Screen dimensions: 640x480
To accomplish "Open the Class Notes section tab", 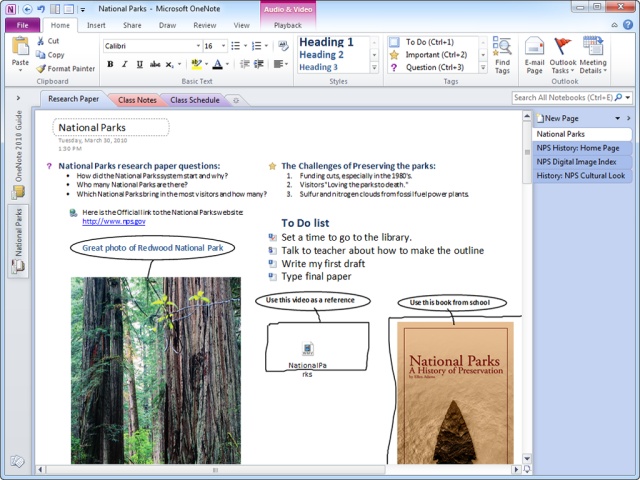I will coord(137,100).
